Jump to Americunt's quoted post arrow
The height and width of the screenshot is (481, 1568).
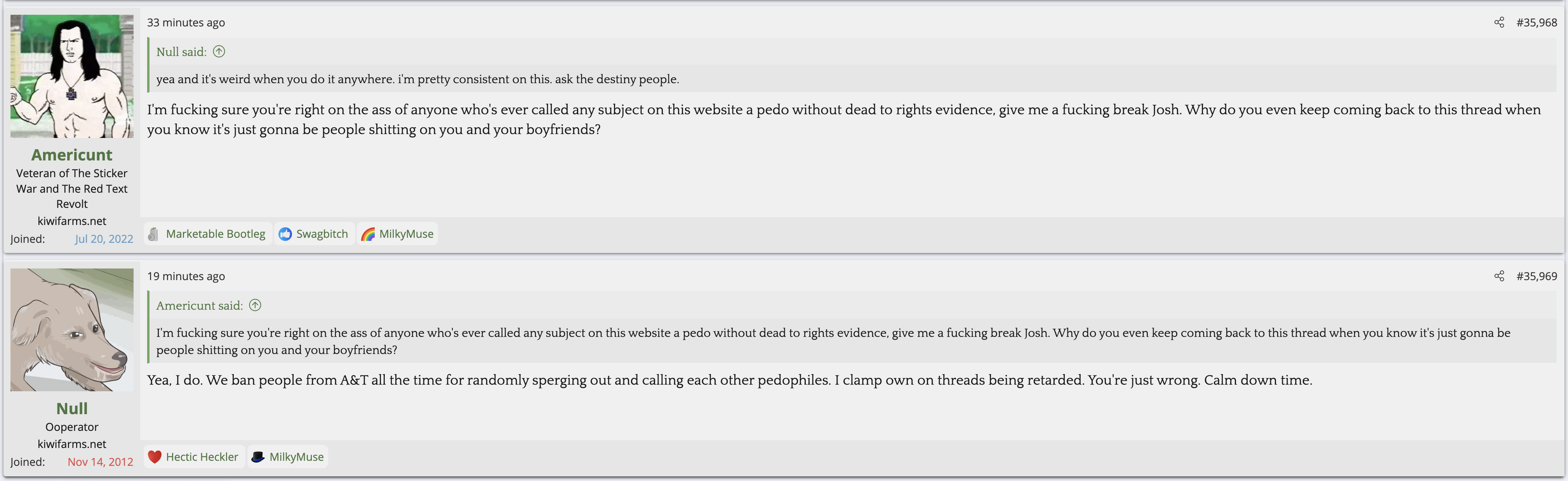click(x=255, y=306)
